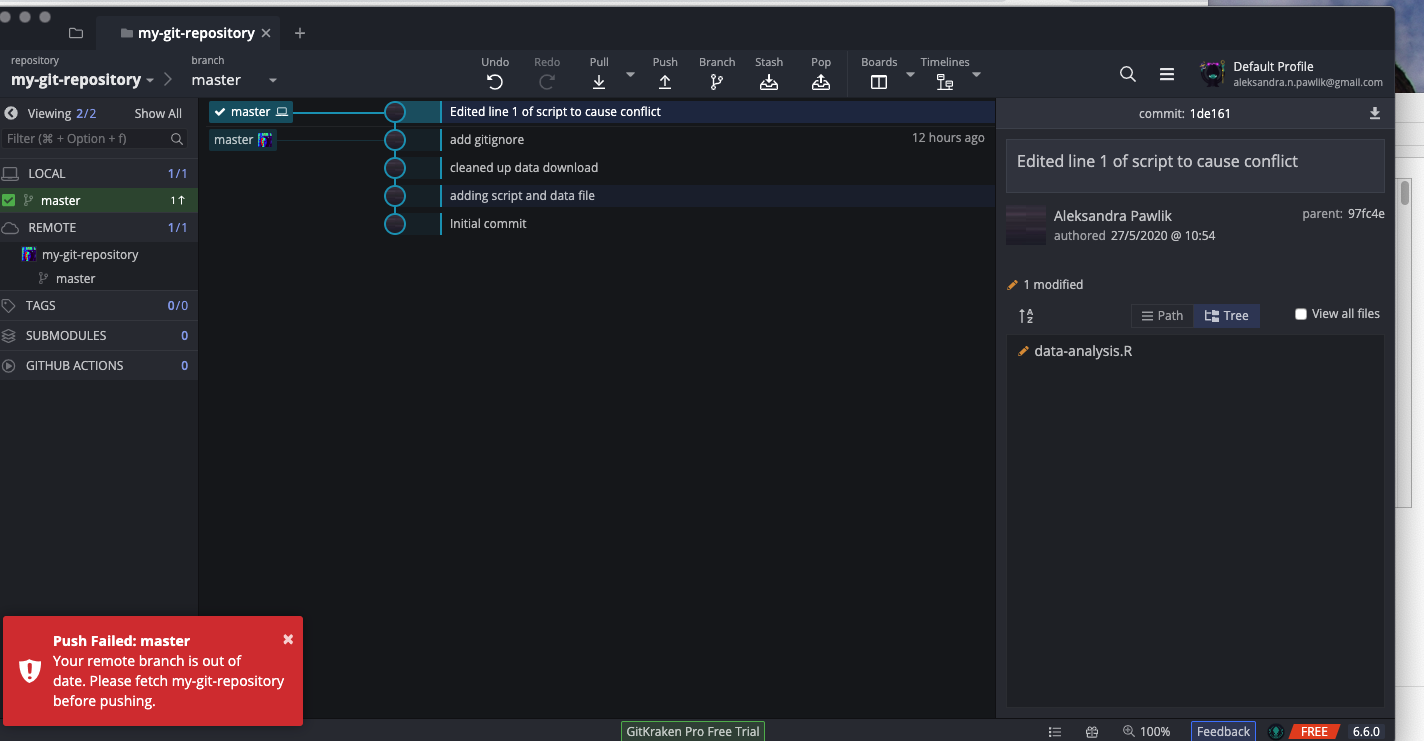This screenshot has height=741, width=1424.
Task: Stash changes with the Stash icon
Action: 769,82
